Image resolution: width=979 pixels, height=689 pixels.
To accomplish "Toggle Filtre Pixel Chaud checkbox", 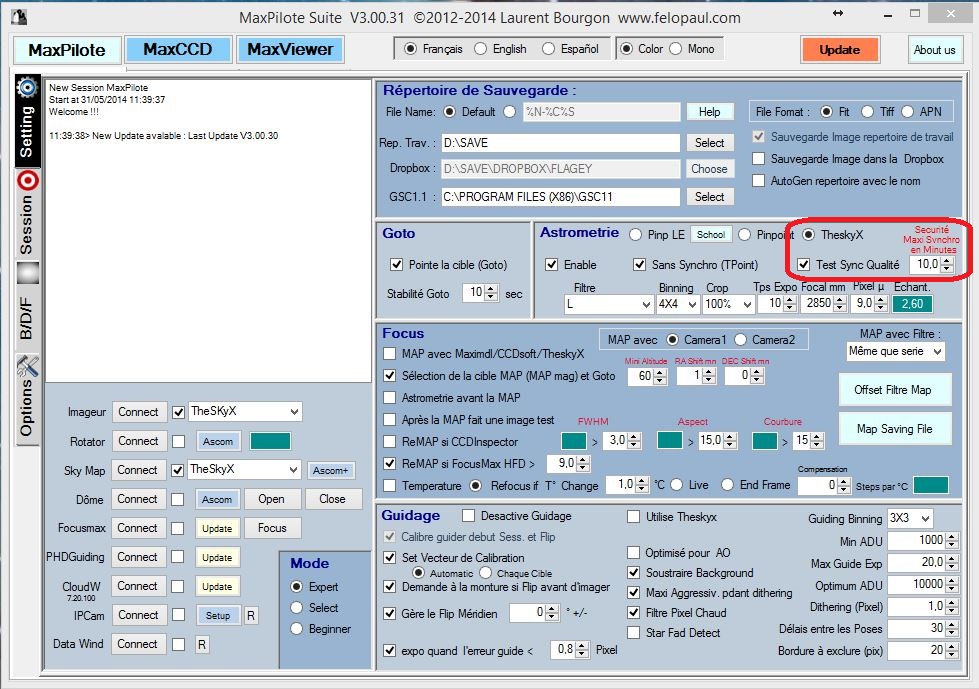I will click(633, 612).
